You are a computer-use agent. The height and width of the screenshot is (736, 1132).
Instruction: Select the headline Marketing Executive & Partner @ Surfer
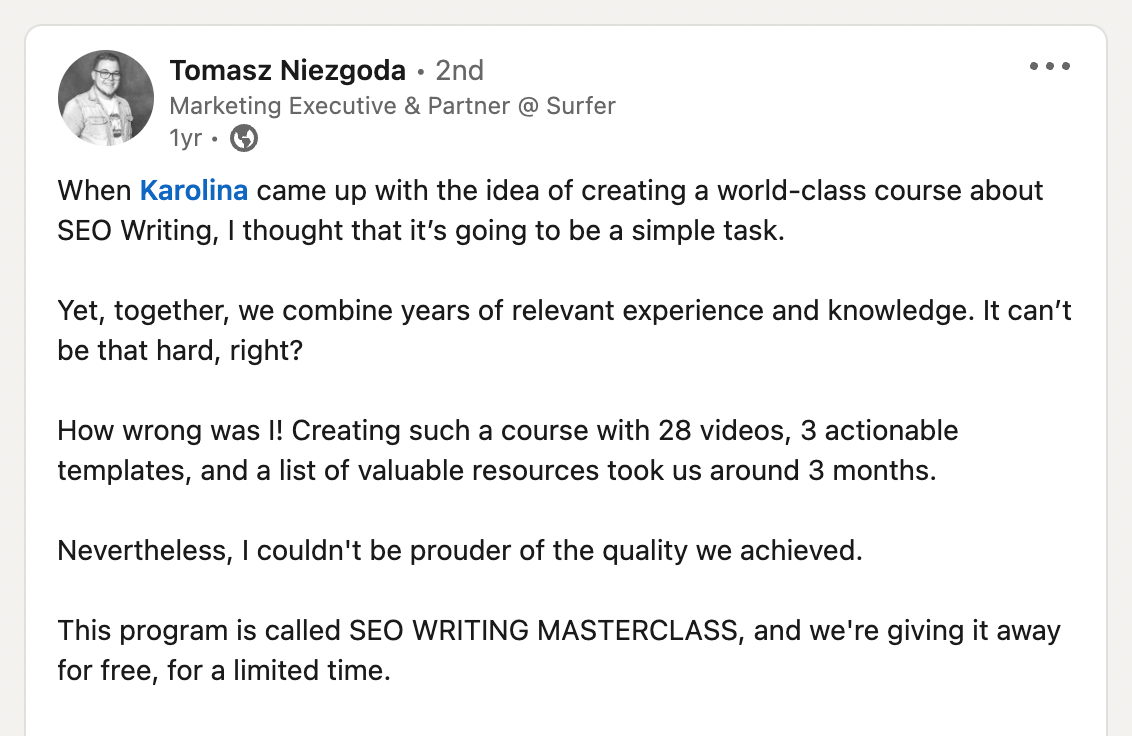coord(394,105)
